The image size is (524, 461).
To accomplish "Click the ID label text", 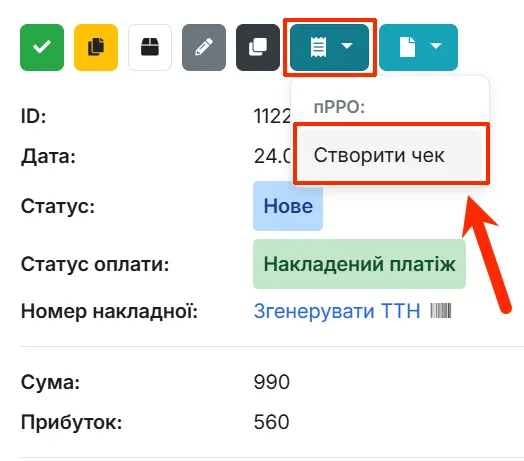I will pyautogui.click(x=33, y=116).
